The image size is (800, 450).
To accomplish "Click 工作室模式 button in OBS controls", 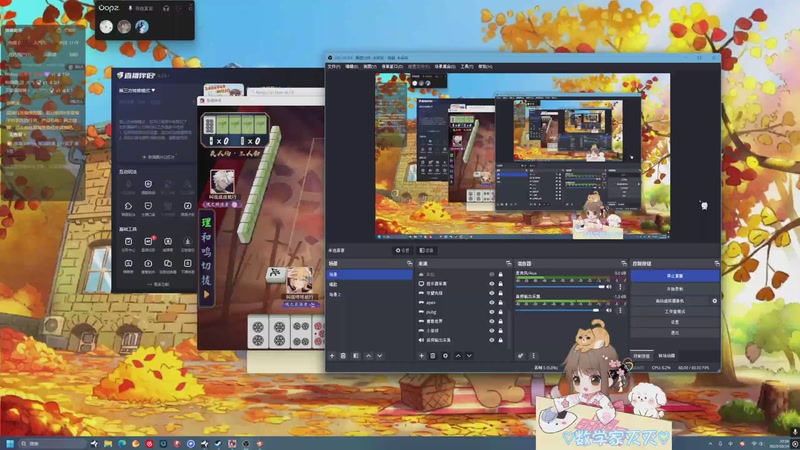I will pyautogui.click(x=675, y=312).
